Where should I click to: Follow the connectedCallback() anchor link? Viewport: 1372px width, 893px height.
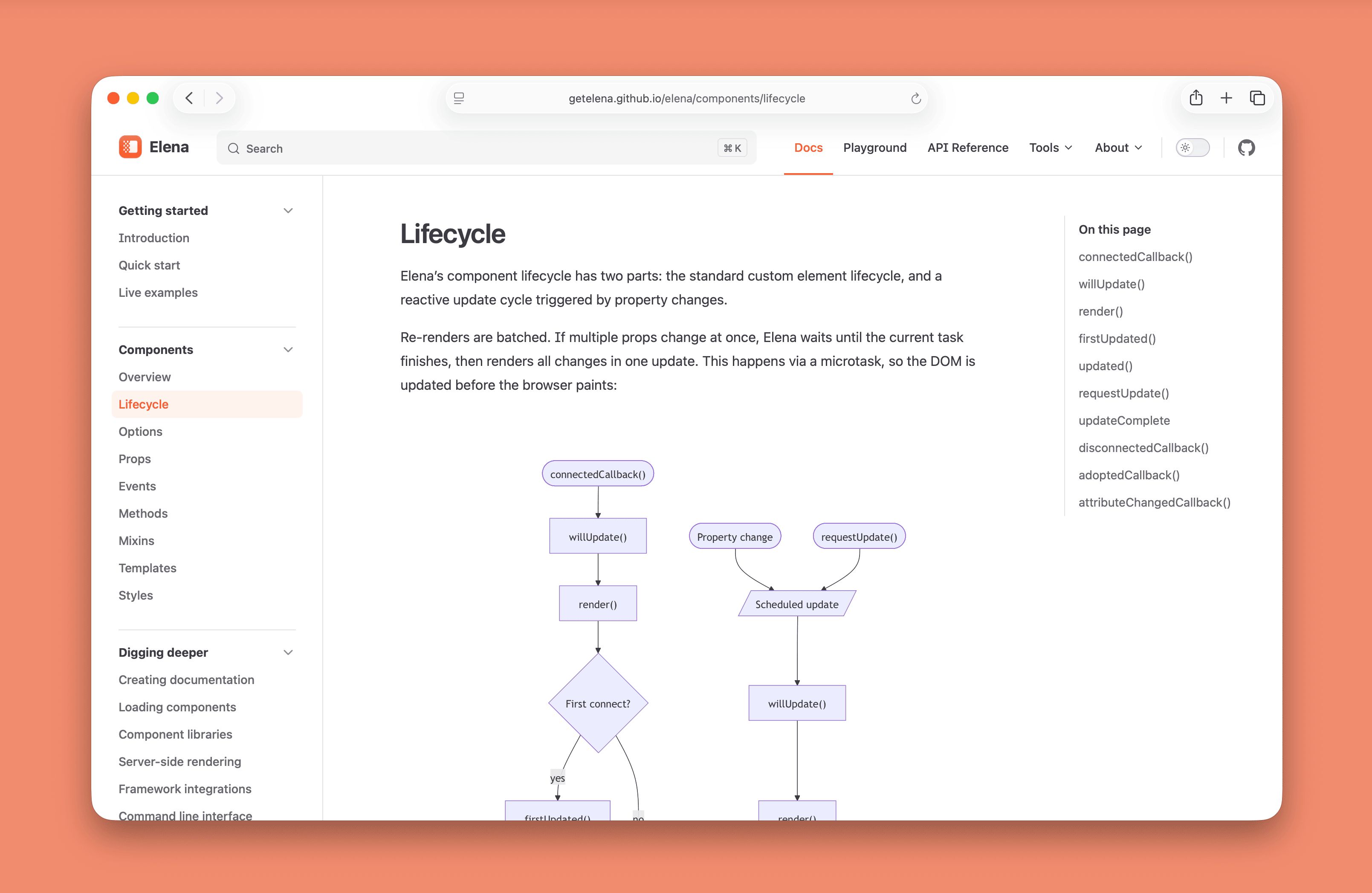(x=1135, y=257)
